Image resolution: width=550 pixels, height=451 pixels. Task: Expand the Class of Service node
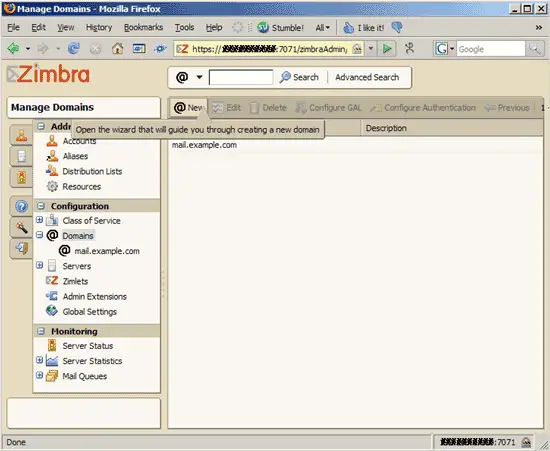click(40, 220)
